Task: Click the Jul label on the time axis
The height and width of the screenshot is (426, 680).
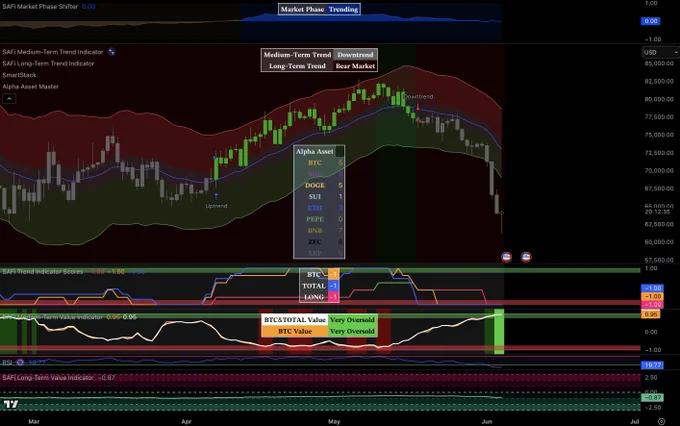Action: (x=634, y=421)
